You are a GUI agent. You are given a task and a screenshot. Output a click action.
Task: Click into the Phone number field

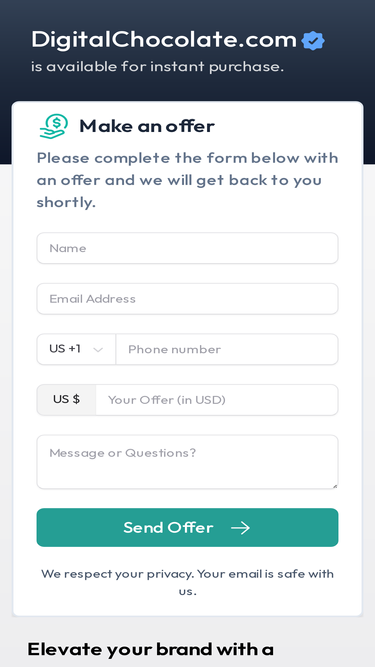coord(227,349)
